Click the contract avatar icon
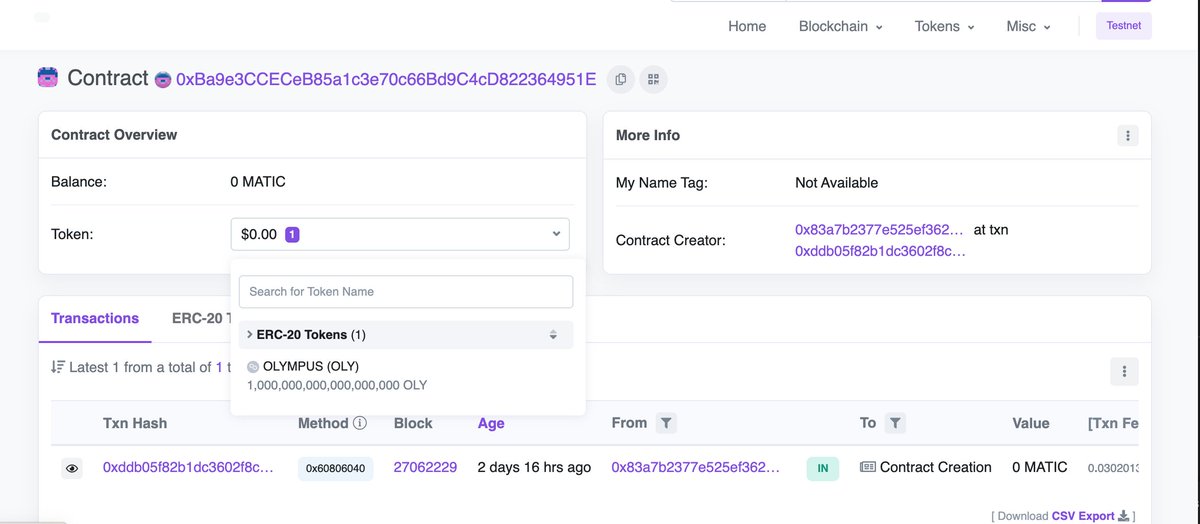 point(47,78)
